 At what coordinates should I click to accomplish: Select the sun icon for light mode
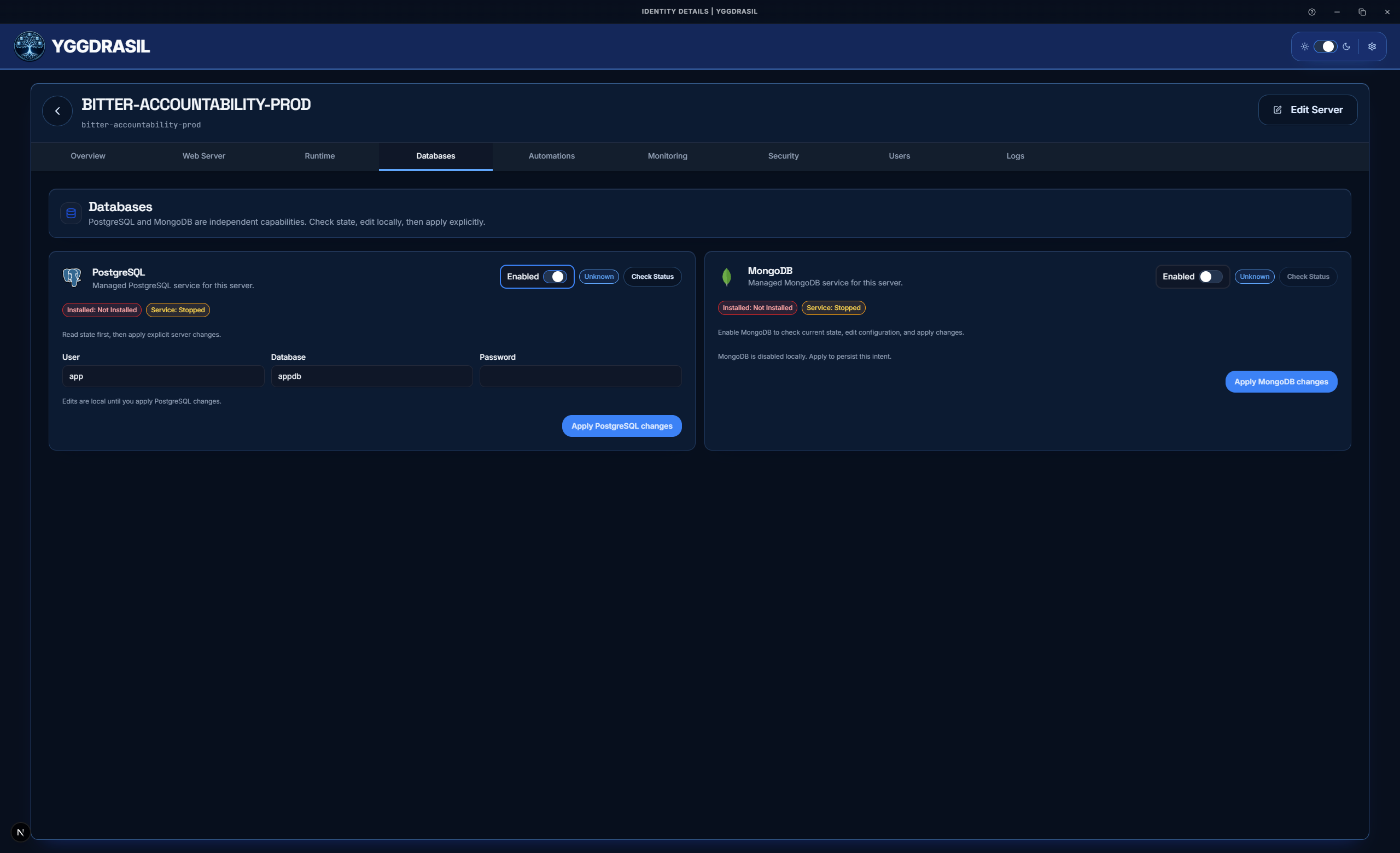[1305, 46]
